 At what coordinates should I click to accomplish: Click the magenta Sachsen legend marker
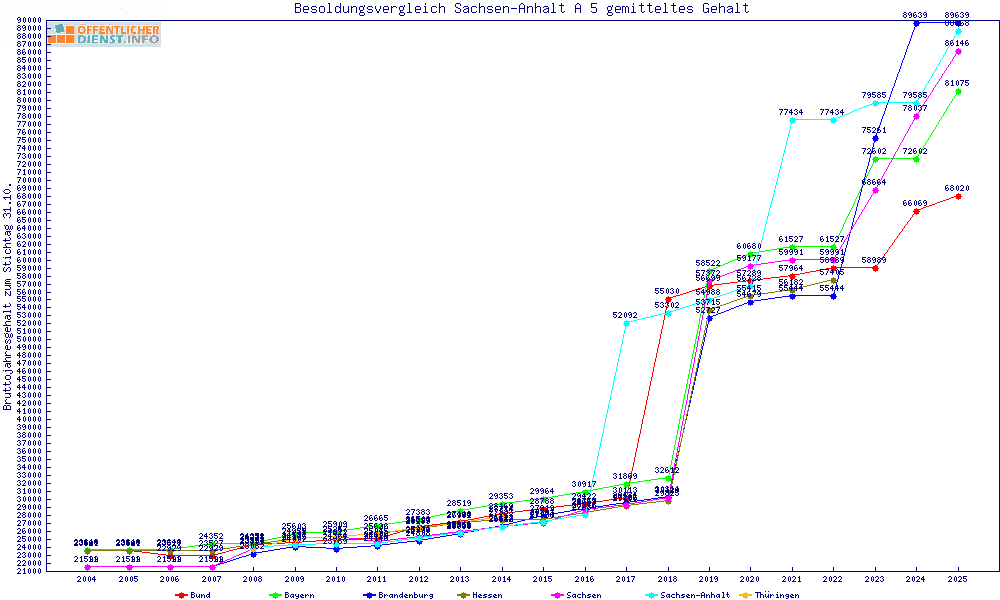click(557, 595)
